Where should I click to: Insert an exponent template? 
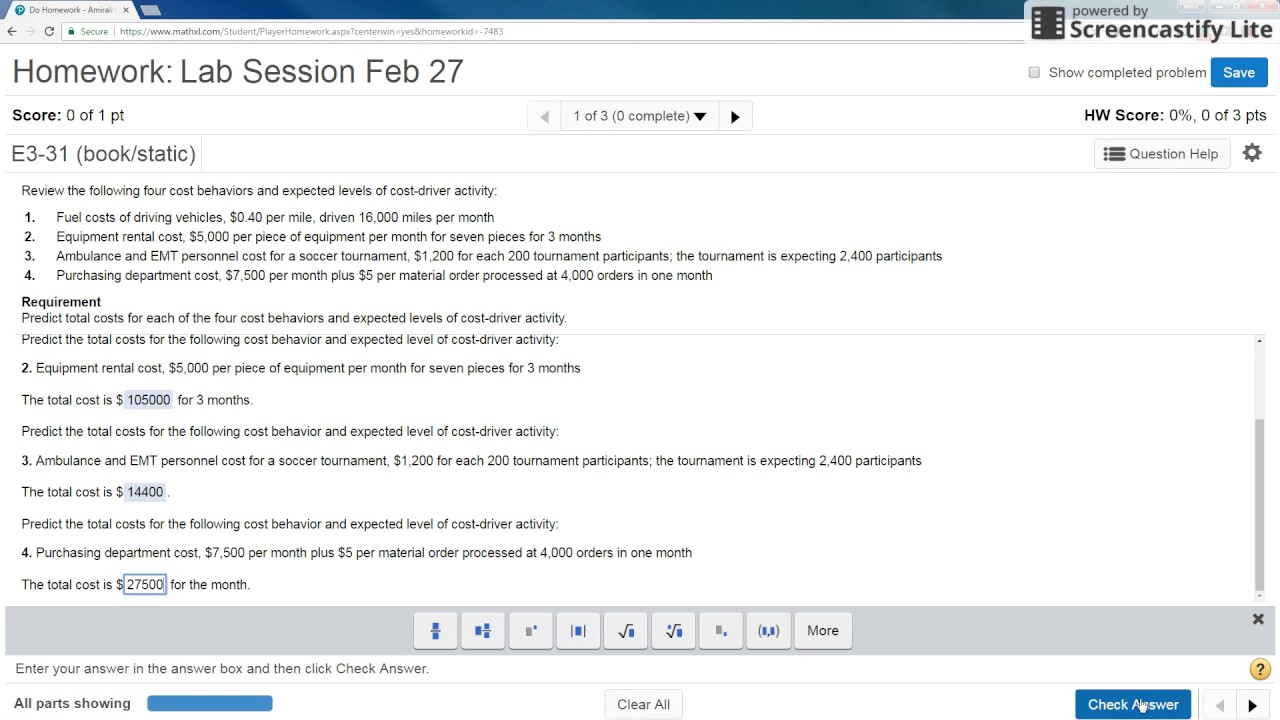pos(531,631)
